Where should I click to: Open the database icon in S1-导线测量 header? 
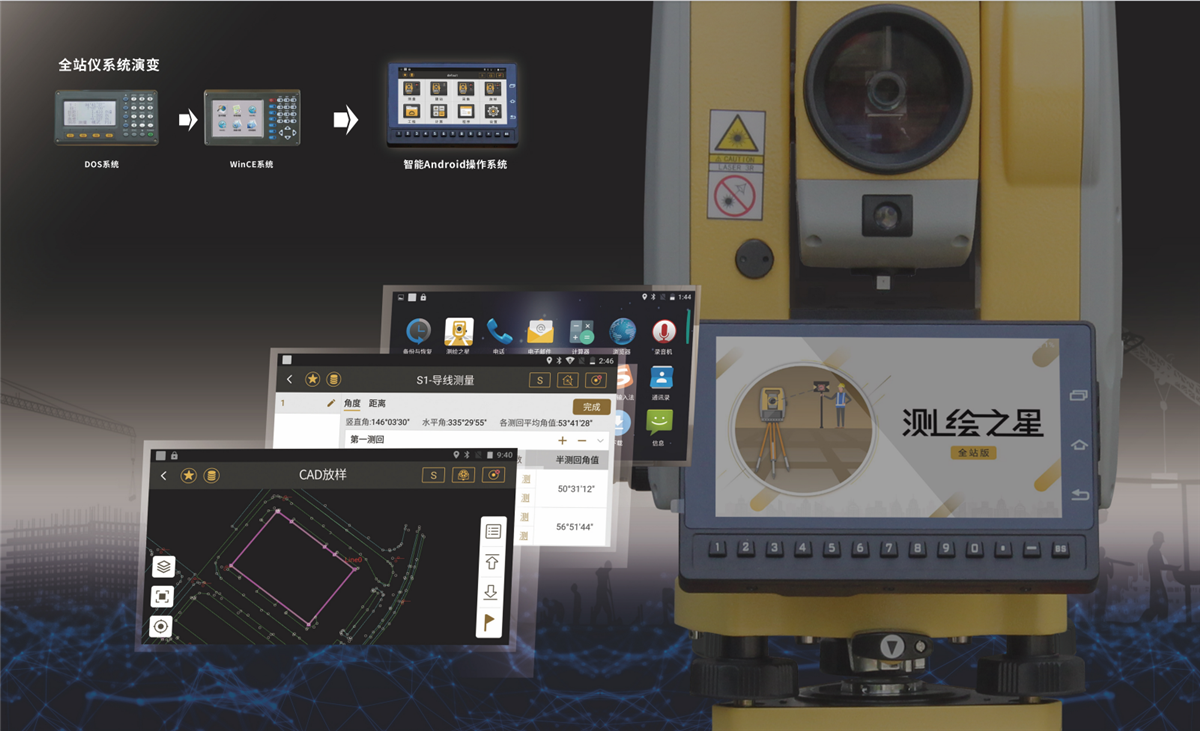[x=334, y=380]
